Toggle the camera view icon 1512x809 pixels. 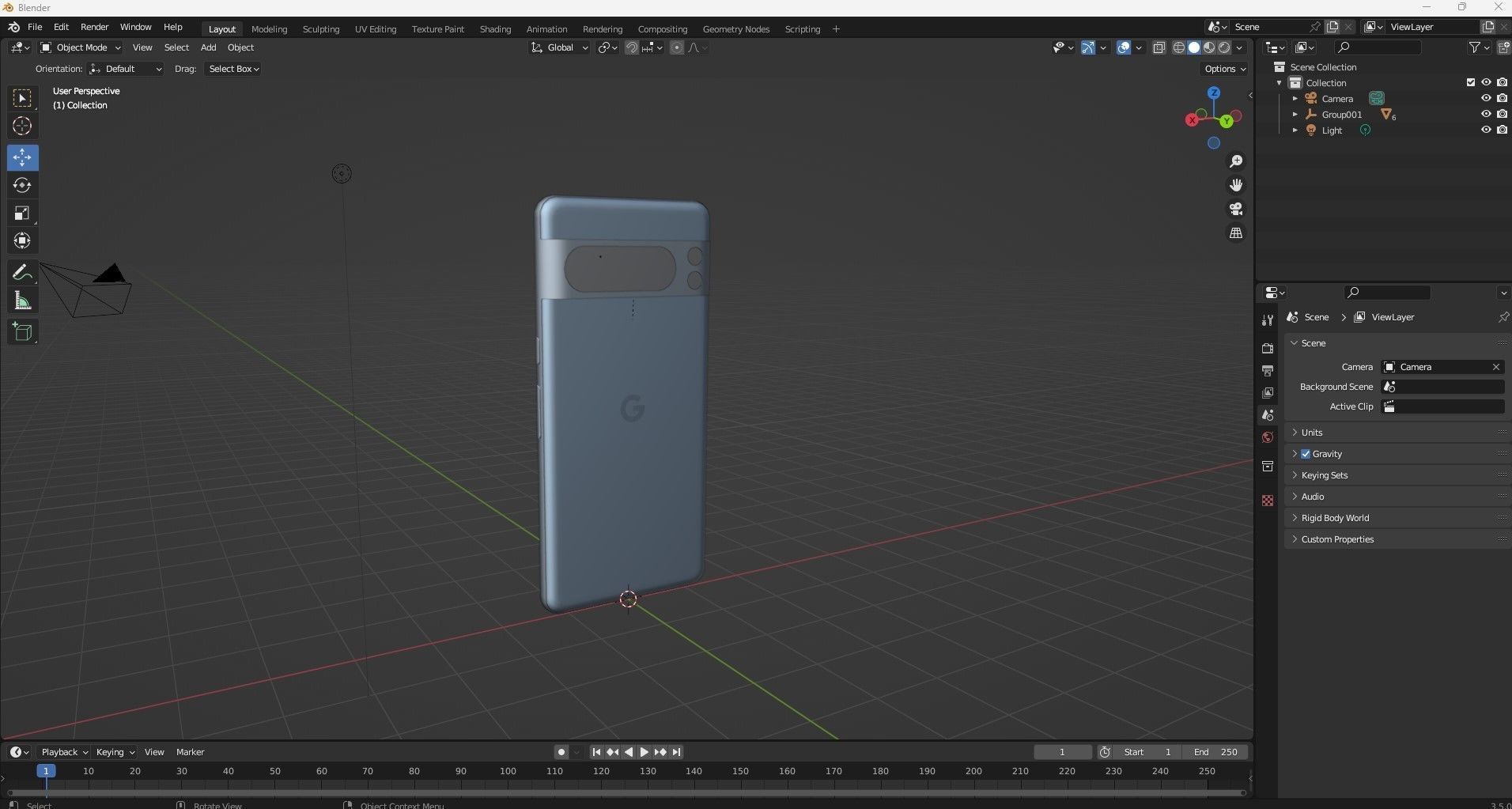tap(1236, 209)
